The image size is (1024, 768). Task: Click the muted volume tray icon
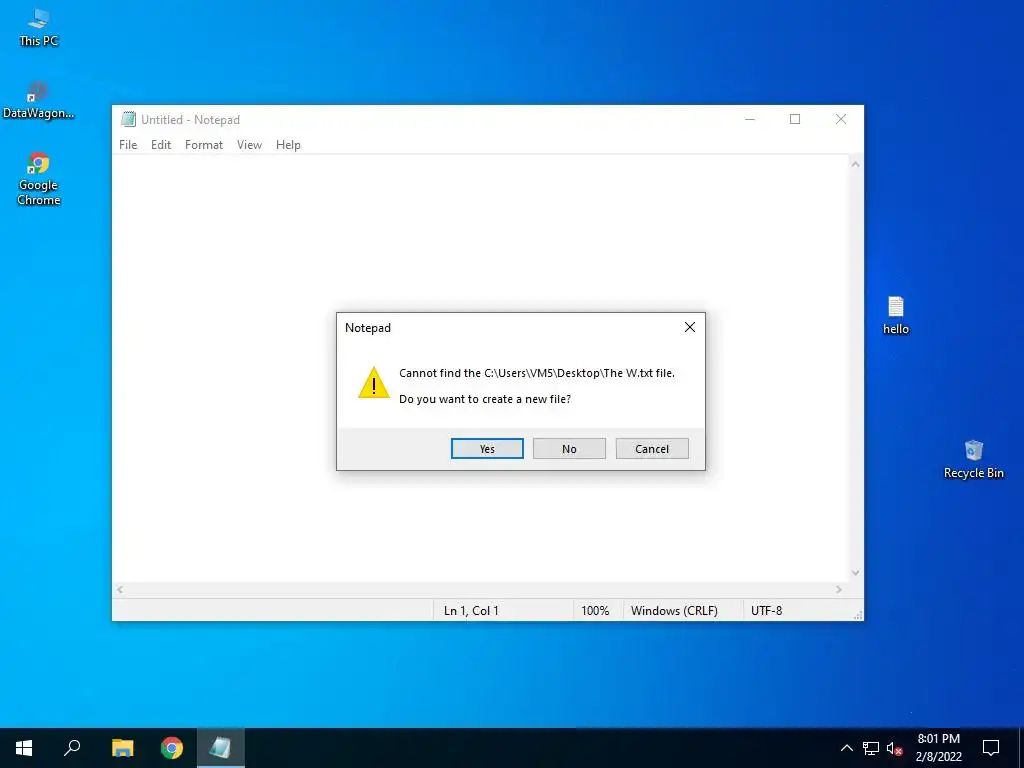click(x=894, y=748)
